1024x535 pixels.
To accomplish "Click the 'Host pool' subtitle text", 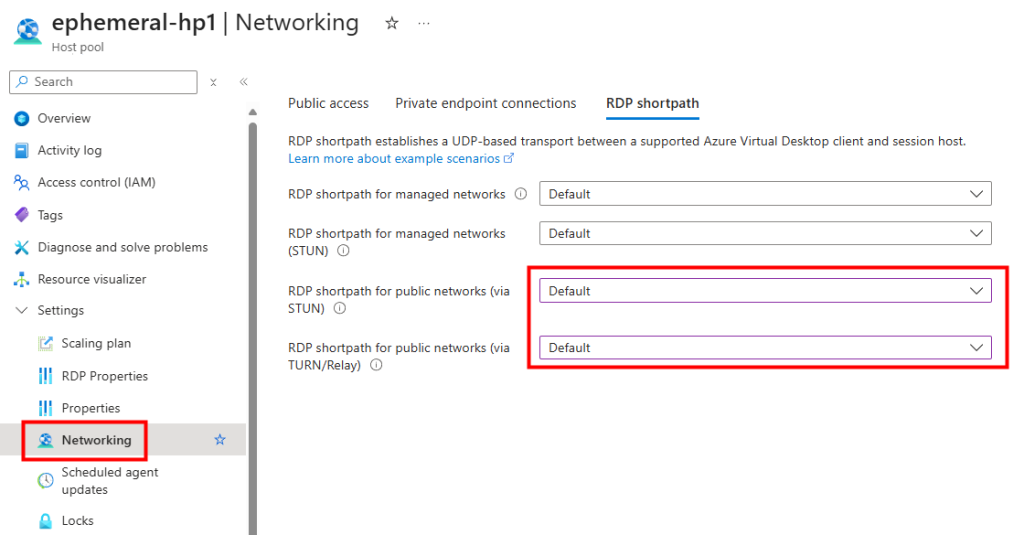I will click(78, 47).
